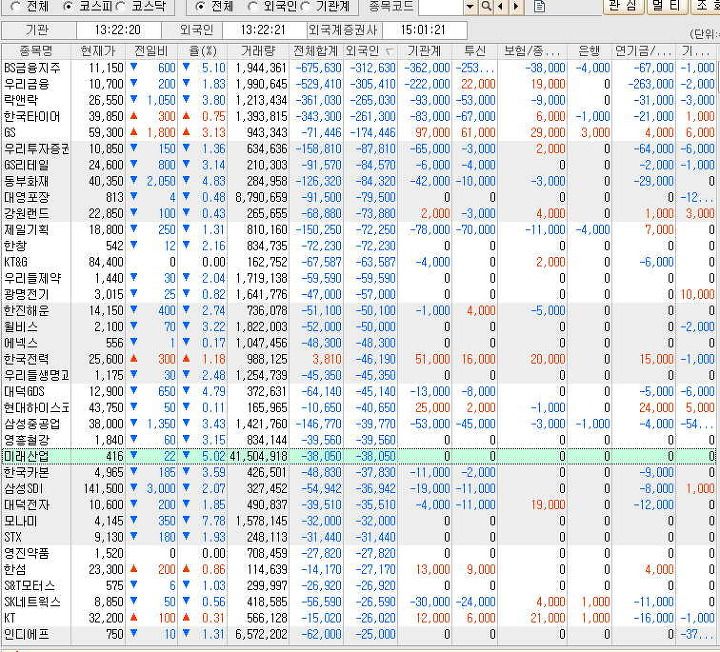Select the BS금융지주 stock row
Screen dimensions: 720x652
pyautogui.click(x=358, y=68)
